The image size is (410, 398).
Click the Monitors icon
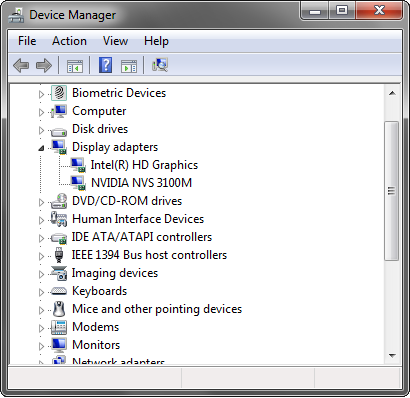tap(59, 345)
